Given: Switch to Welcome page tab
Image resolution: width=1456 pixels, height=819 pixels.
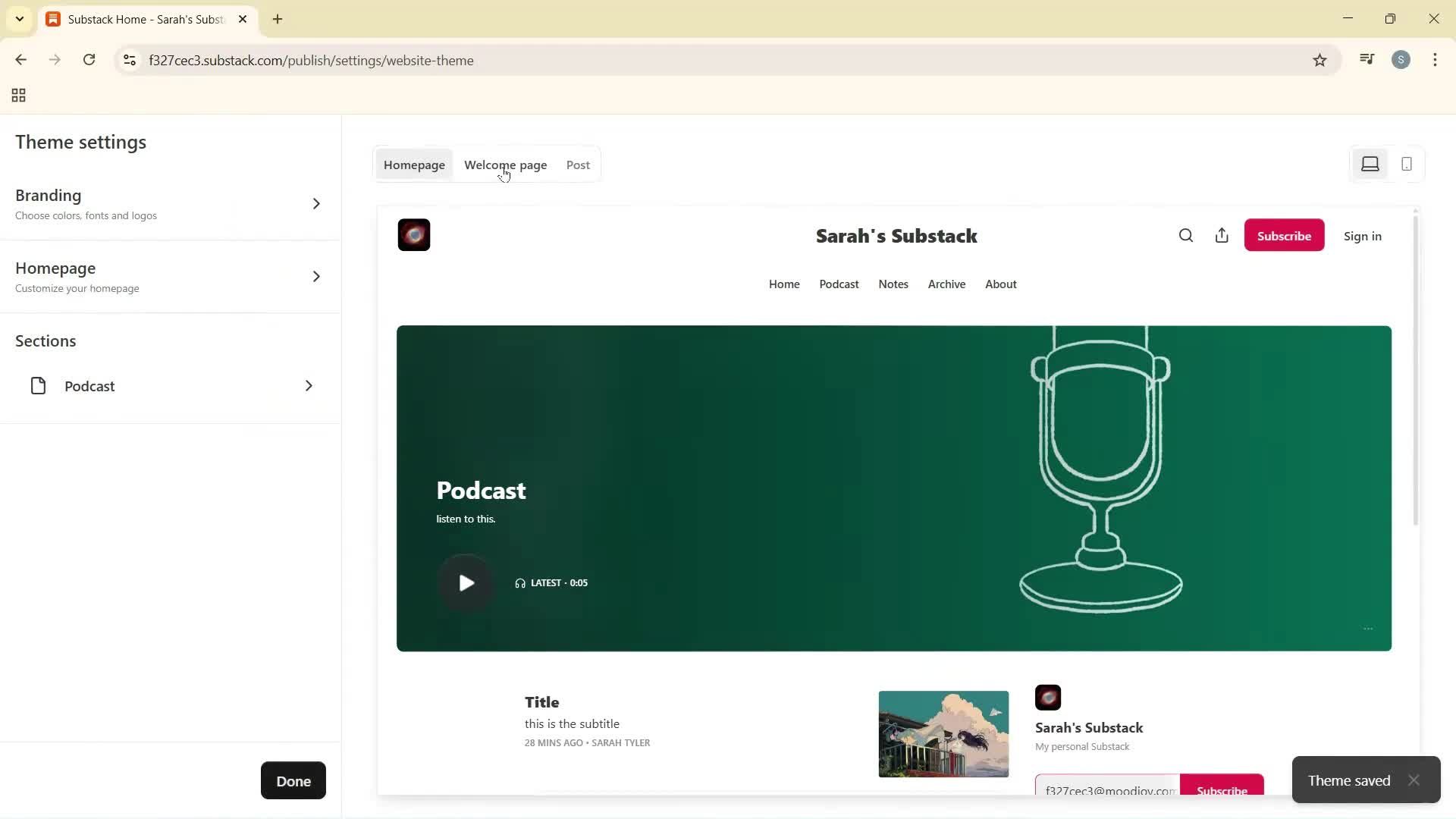Looking at the screenshot, I should pos(505,165).
